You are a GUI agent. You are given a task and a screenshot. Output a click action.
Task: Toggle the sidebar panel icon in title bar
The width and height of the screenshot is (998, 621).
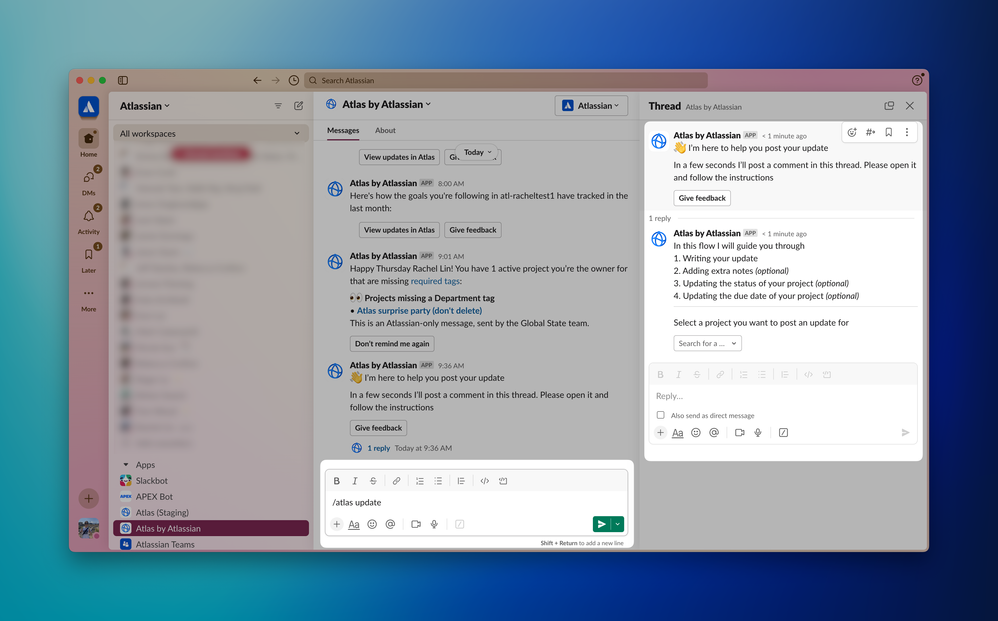[123, 80]
